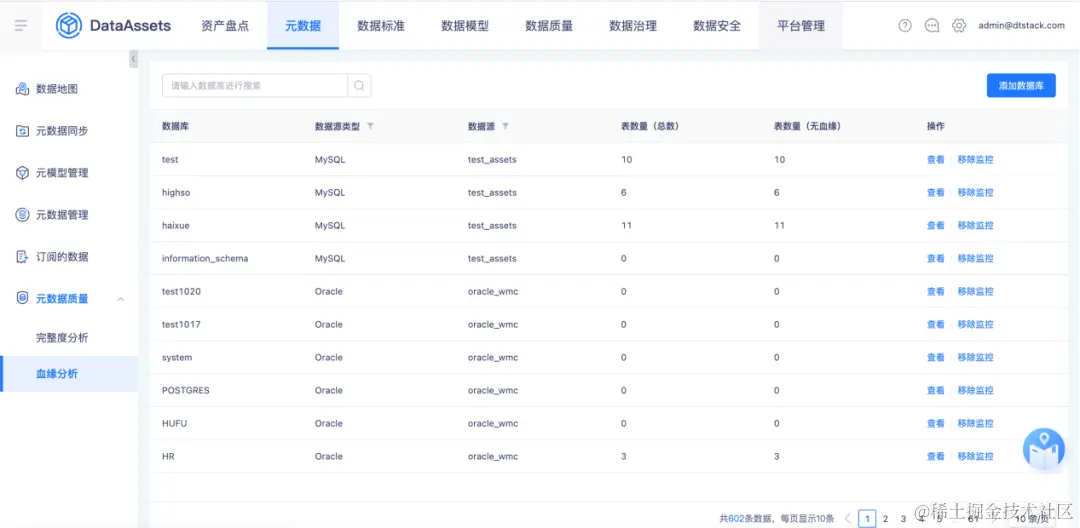Image resolution: width=1080 pixels, height=528 pixels.
Task: Click 移除监控 for system row
Action: pos(975,357)
